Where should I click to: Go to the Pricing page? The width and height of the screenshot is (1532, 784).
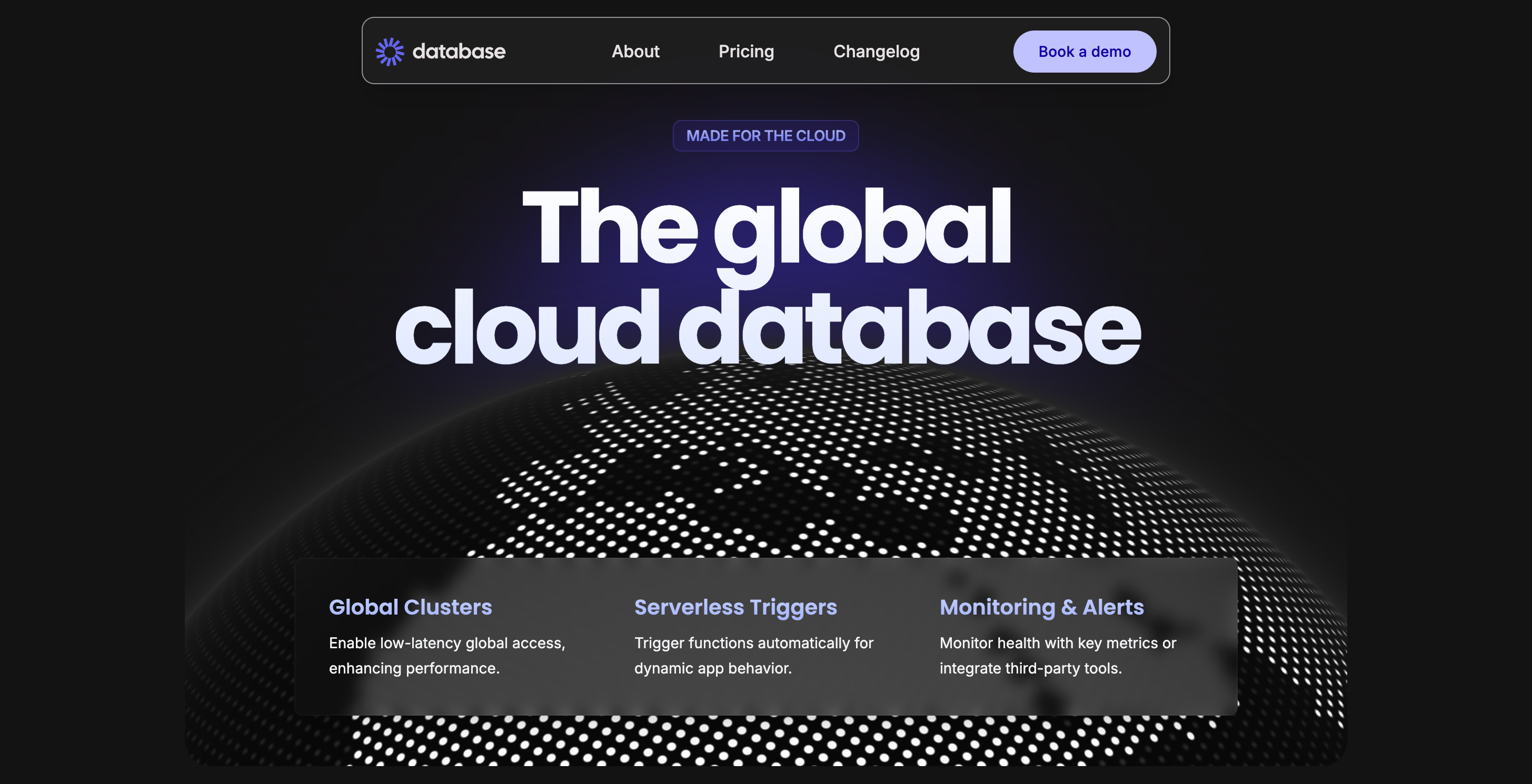[746, 52]
